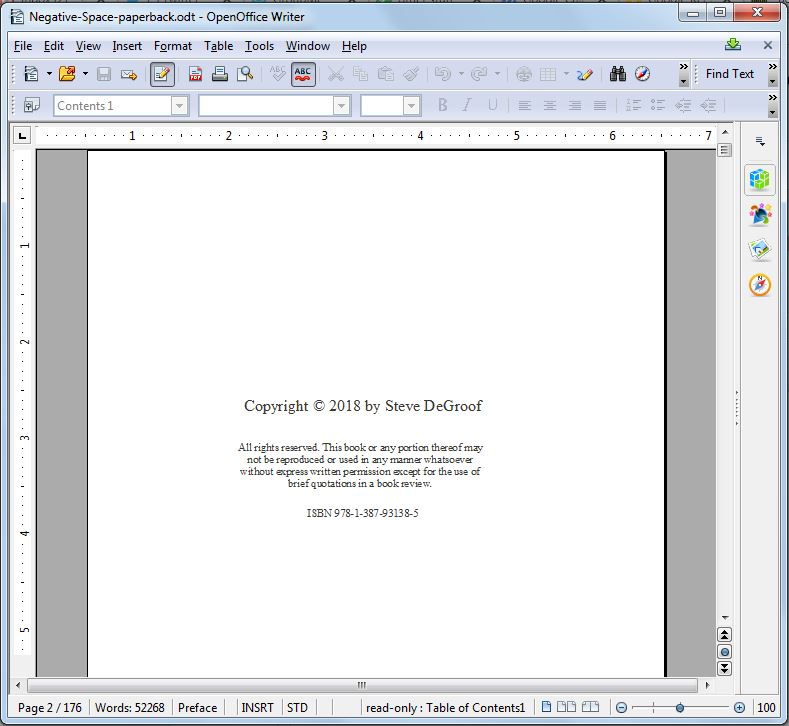Click the Open file folder icon

point(67,74)
